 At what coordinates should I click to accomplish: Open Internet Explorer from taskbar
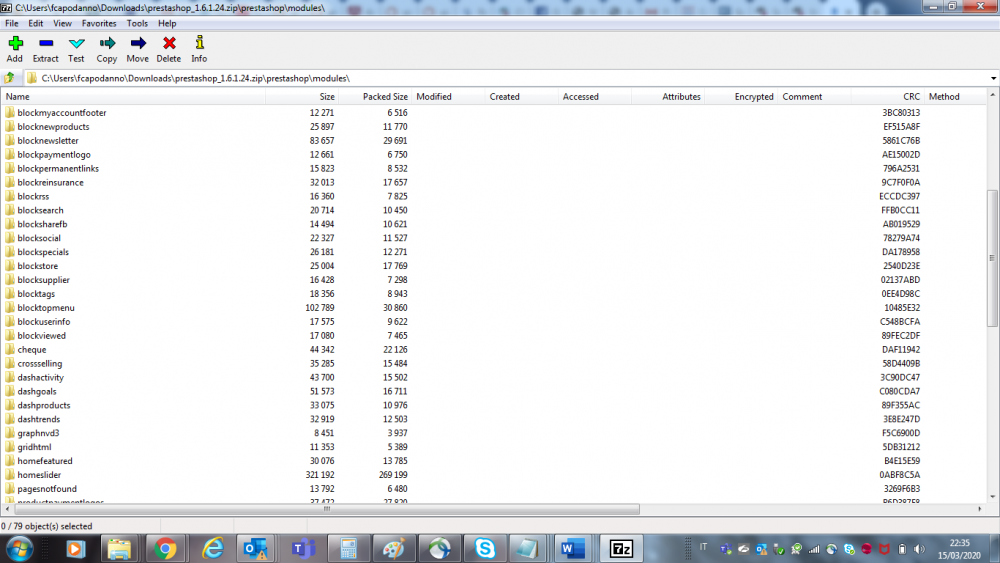(212, 549)
